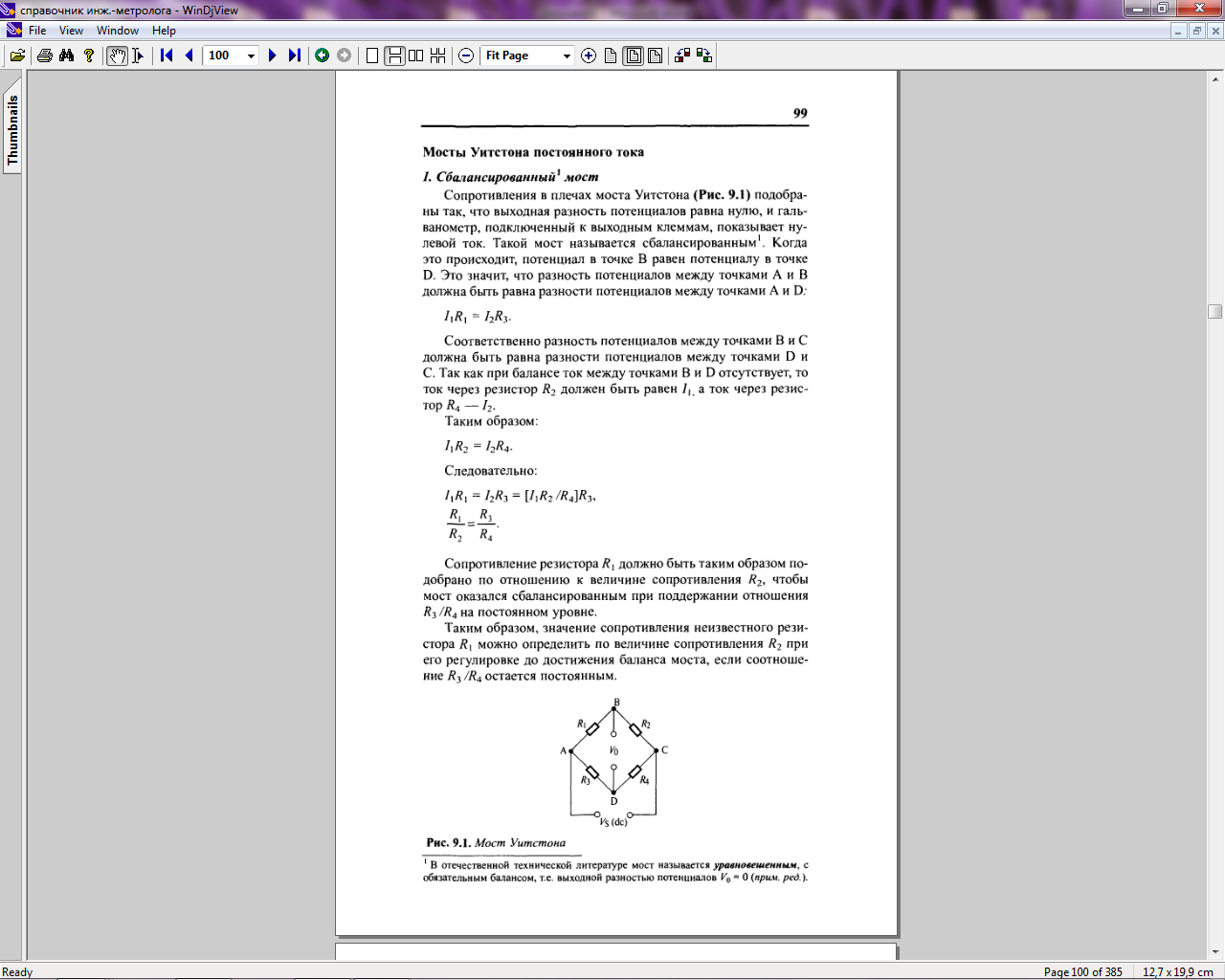This screenshot has width=1225, height=980.
Task: Select the hand drag tool
Action: tap(117, 56)
